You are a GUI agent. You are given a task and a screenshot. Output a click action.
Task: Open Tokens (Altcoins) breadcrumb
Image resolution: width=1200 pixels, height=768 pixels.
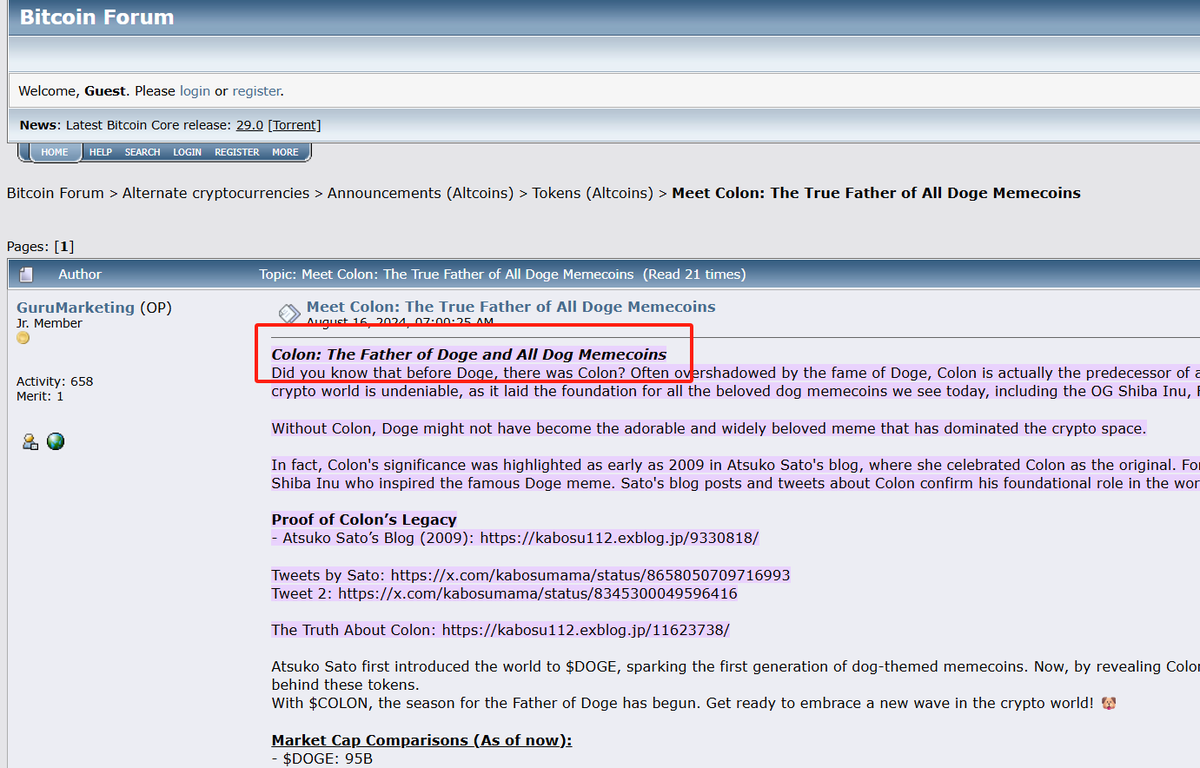(593, 193)
